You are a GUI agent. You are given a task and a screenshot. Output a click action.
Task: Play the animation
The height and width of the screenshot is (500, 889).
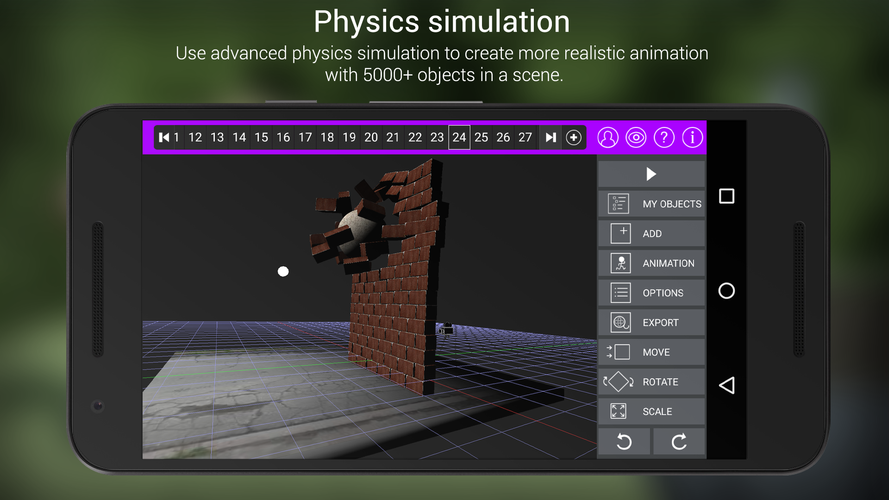[651, 173]
